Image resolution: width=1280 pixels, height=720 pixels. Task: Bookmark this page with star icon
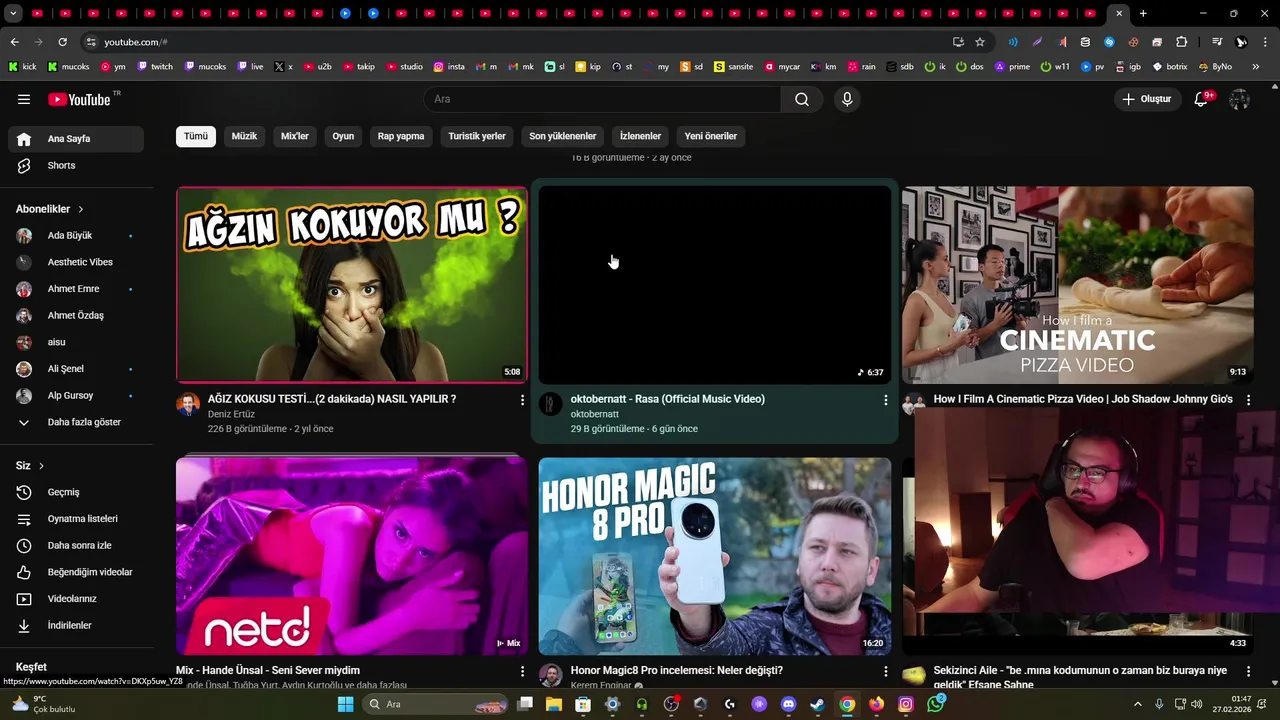click(980, 42)
